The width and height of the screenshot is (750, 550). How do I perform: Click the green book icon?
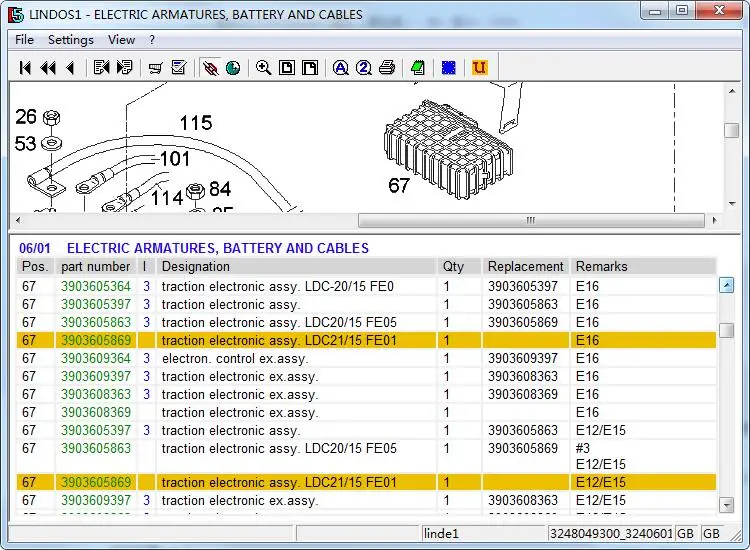point(417,68)
